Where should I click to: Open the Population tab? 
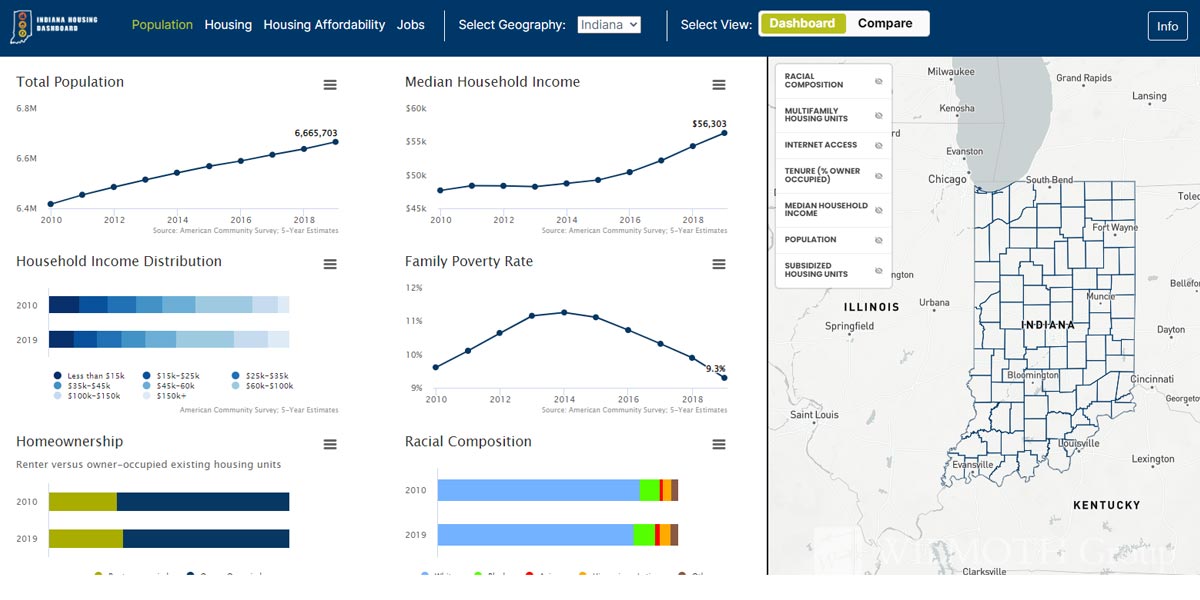point(162,25)
